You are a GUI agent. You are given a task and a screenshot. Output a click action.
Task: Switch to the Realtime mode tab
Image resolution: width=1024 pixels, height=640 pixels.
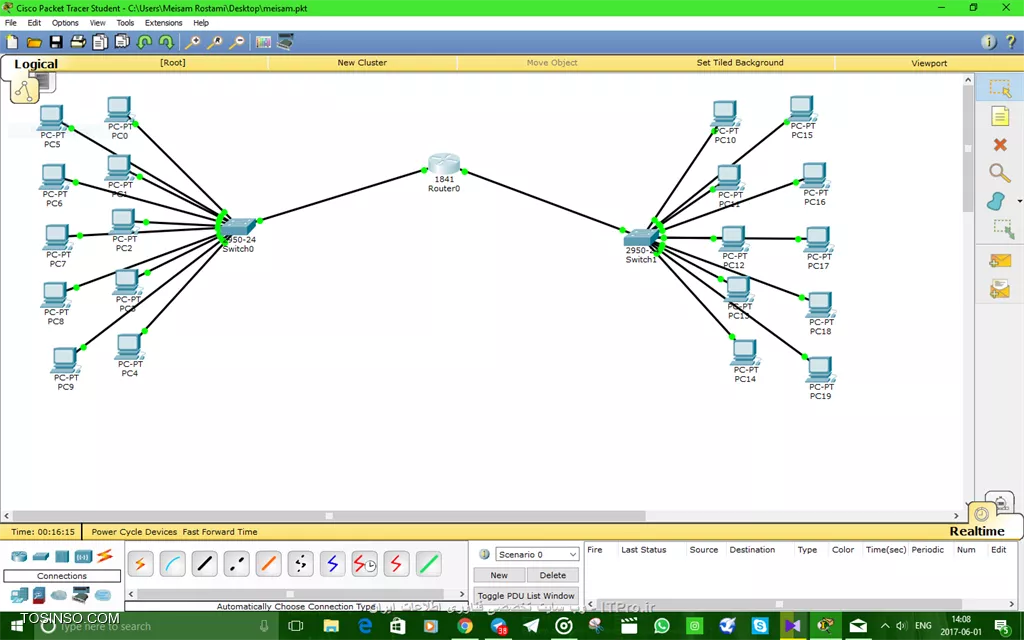click(977, 531)
